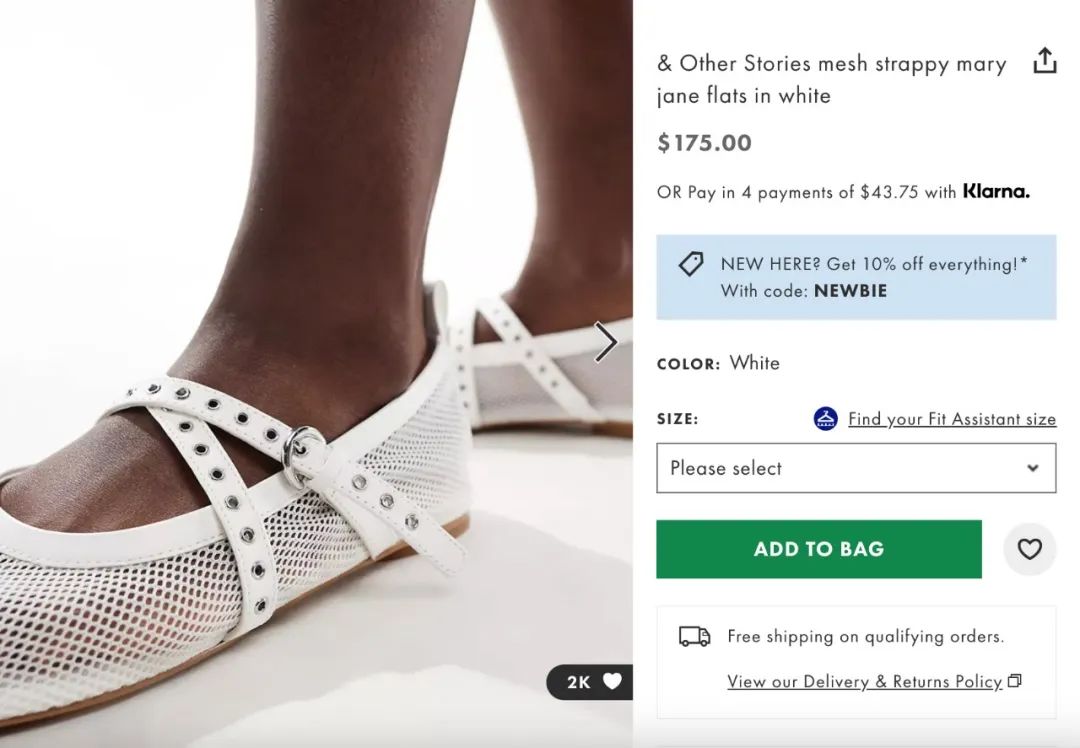Open 'Find your Fit Assistant size' link
The width and height of the screenshot is (1080, 748).
click(x=951, y=419)
